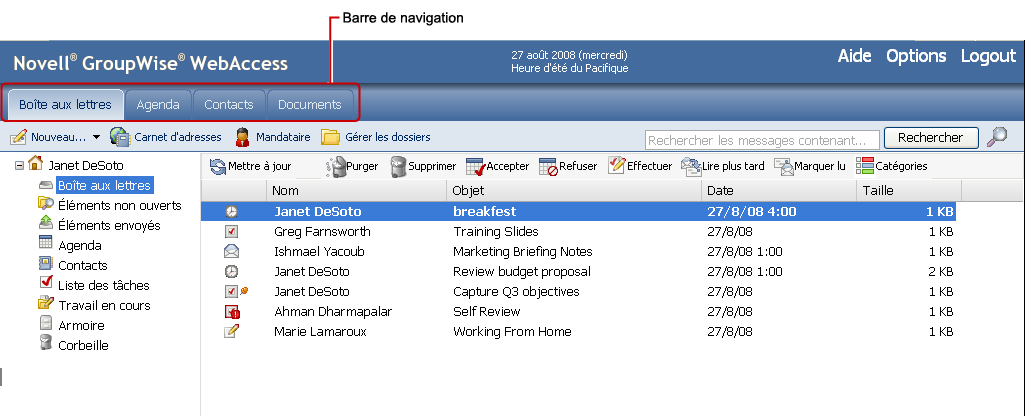Open the Catégories color icon
Viewport: 1025px width, 416px height.
click(865, 167)
